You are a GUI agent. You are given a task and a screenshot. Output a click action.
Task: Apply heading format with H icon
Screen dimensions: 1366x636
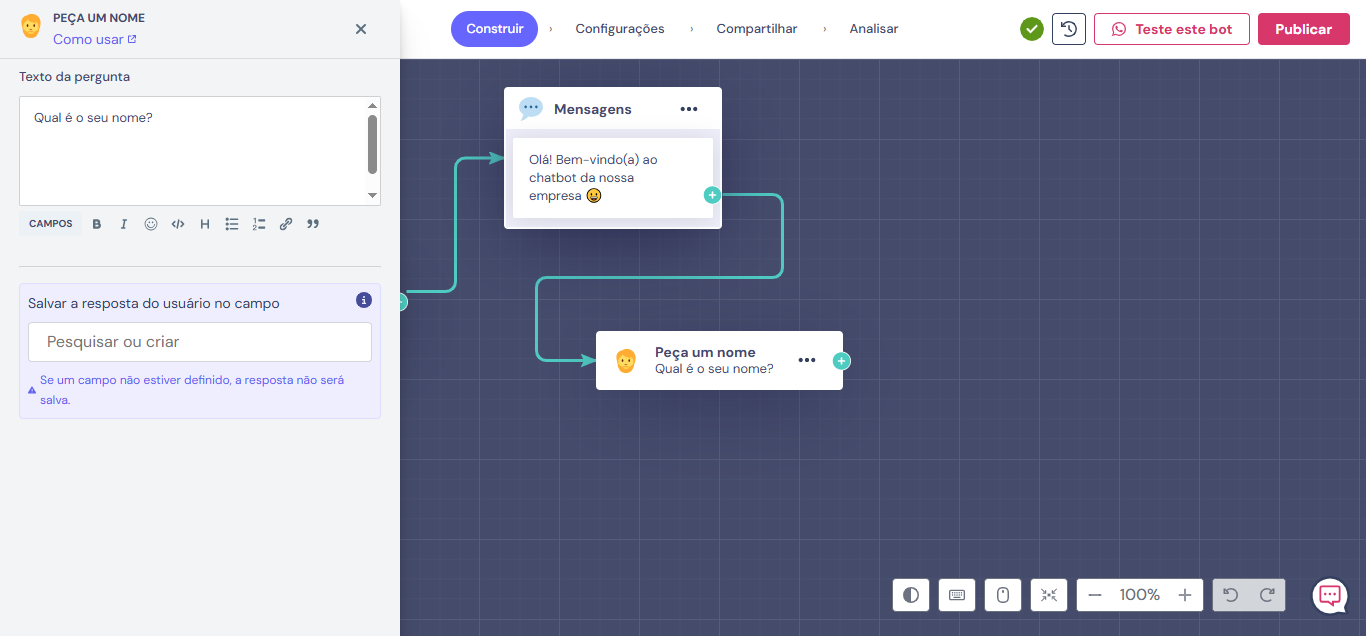(205, 224)
